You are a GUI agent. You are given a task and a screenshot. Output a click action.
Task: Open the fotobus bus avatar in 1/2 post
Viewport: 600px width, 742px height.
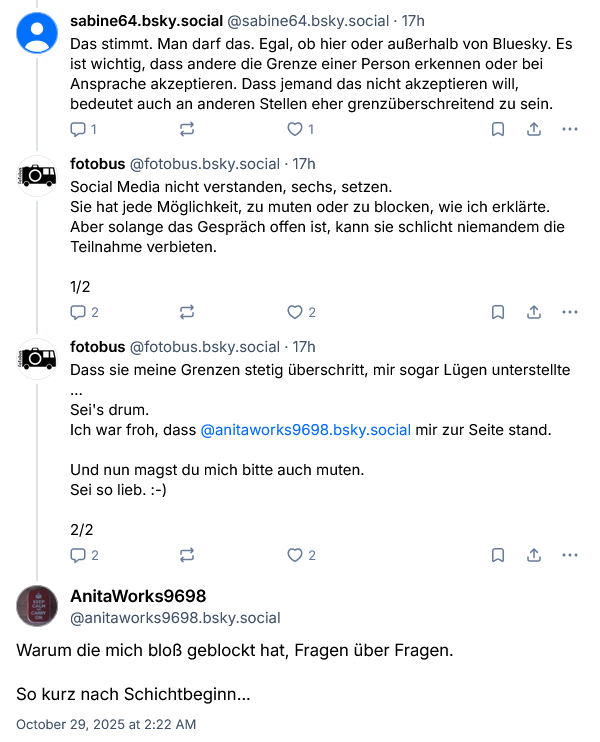[x=38, y=176]
